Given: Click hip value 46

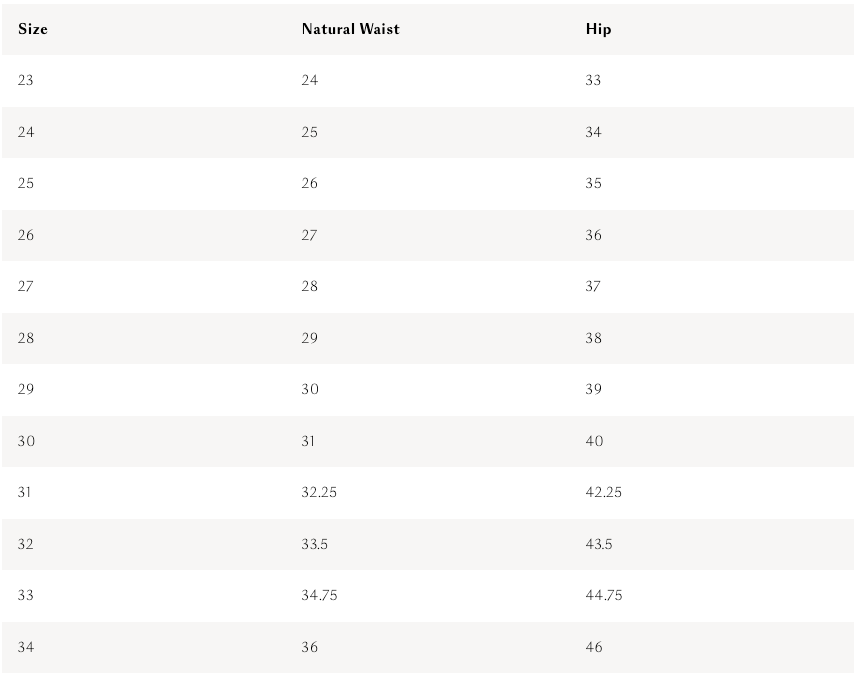Looking at the screenshot, I should coord(594,648).
